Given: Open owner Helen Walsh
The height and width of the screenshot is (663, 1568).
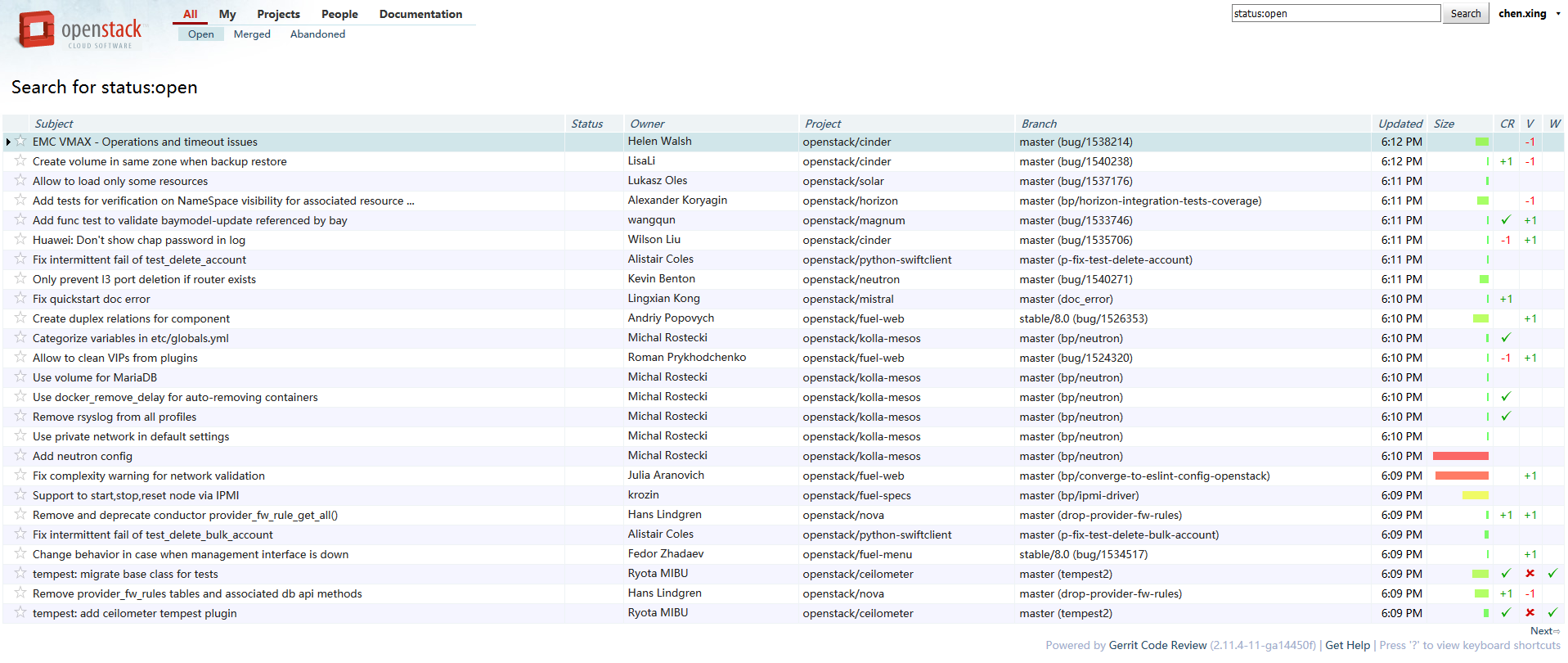Looking at the screenshot, I should (x=659, y=141).
